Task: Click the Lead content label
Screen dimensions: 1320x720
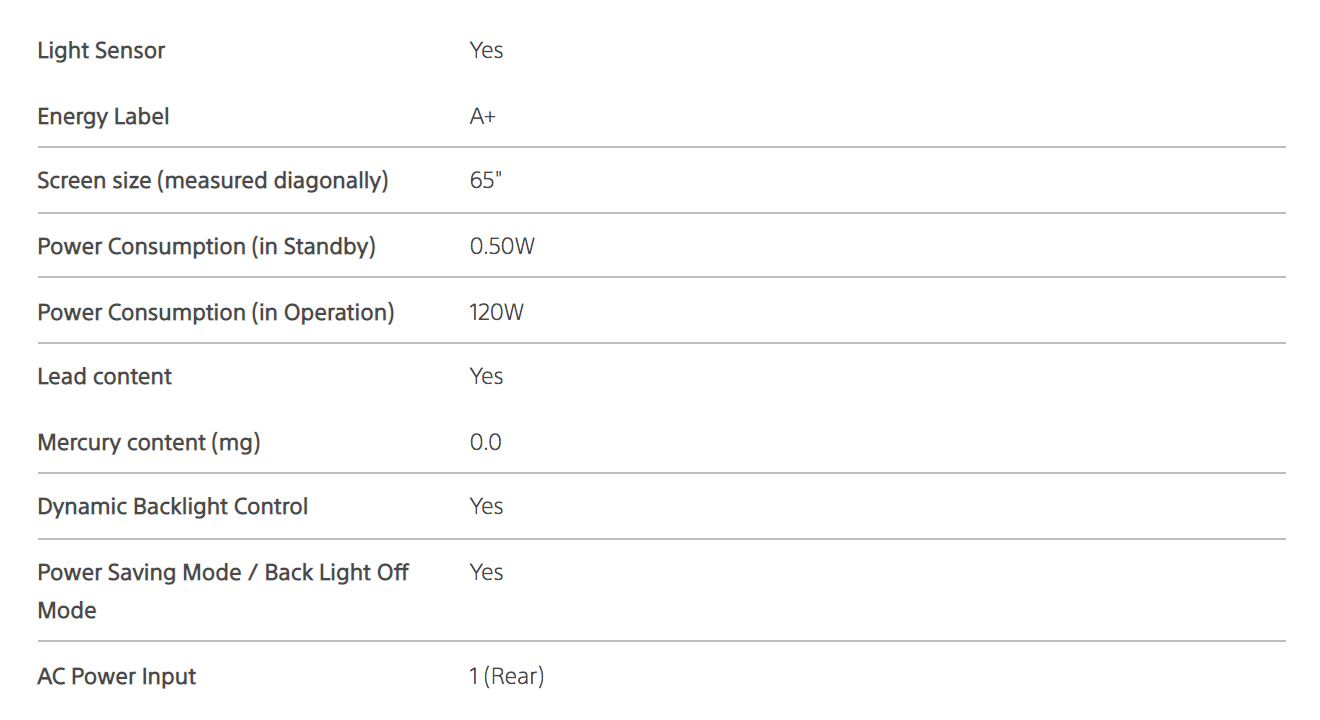Action: click(x=105, y=377)
